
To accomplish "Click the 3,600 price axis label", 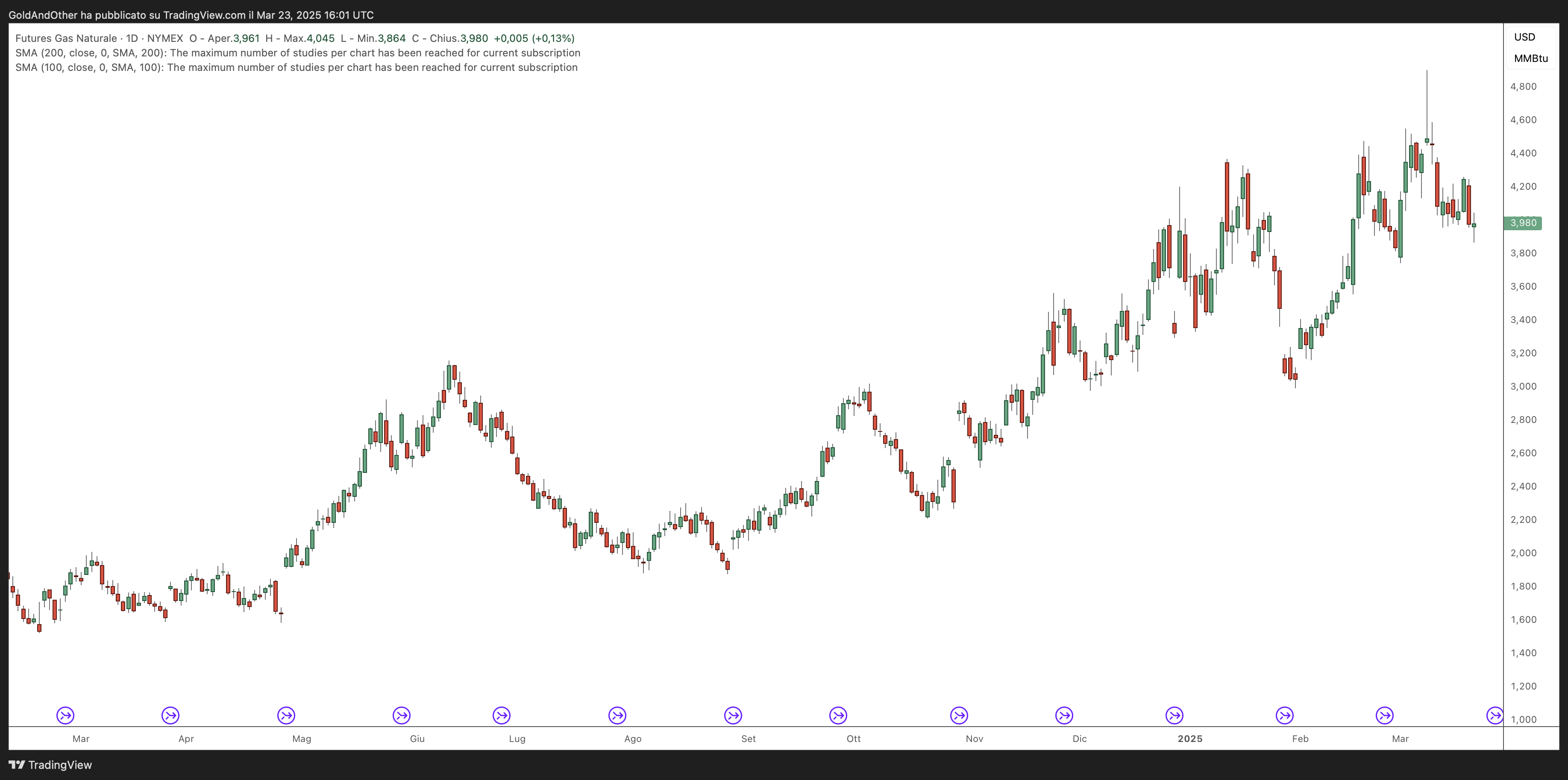I will pos(1524,287).
